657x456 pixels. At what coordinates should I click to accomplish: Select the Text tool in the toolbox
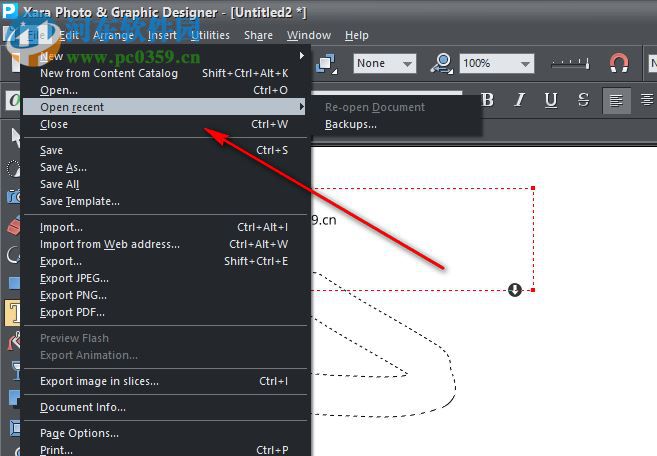coord(13,313)
